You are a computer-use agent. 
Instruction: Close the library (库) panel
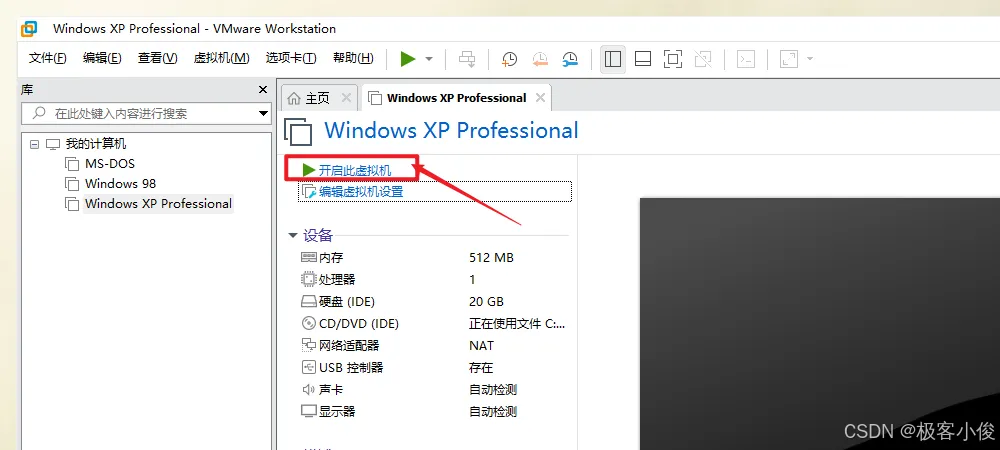[x=263, y=90]
